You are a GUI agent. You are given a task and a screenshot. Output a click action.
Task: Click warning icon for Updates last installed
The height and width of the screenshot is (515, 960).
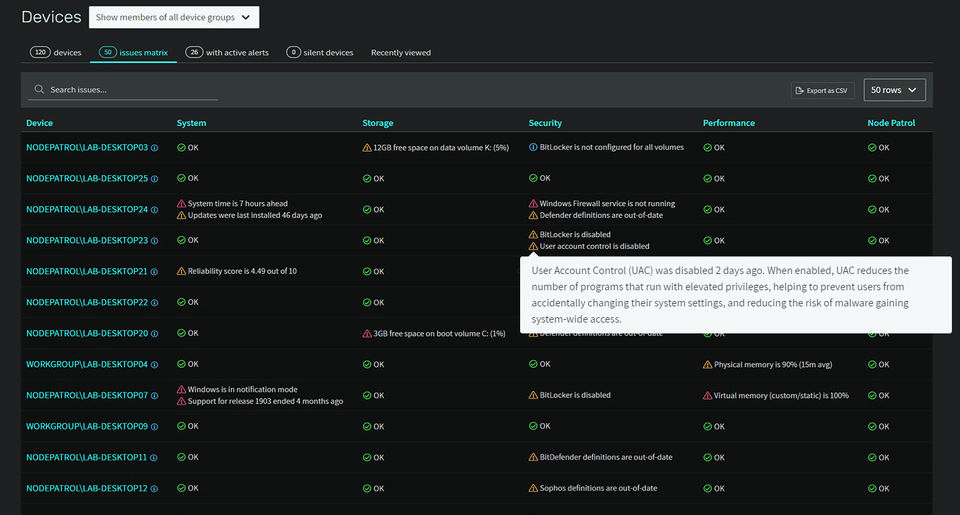click(181, 215)
